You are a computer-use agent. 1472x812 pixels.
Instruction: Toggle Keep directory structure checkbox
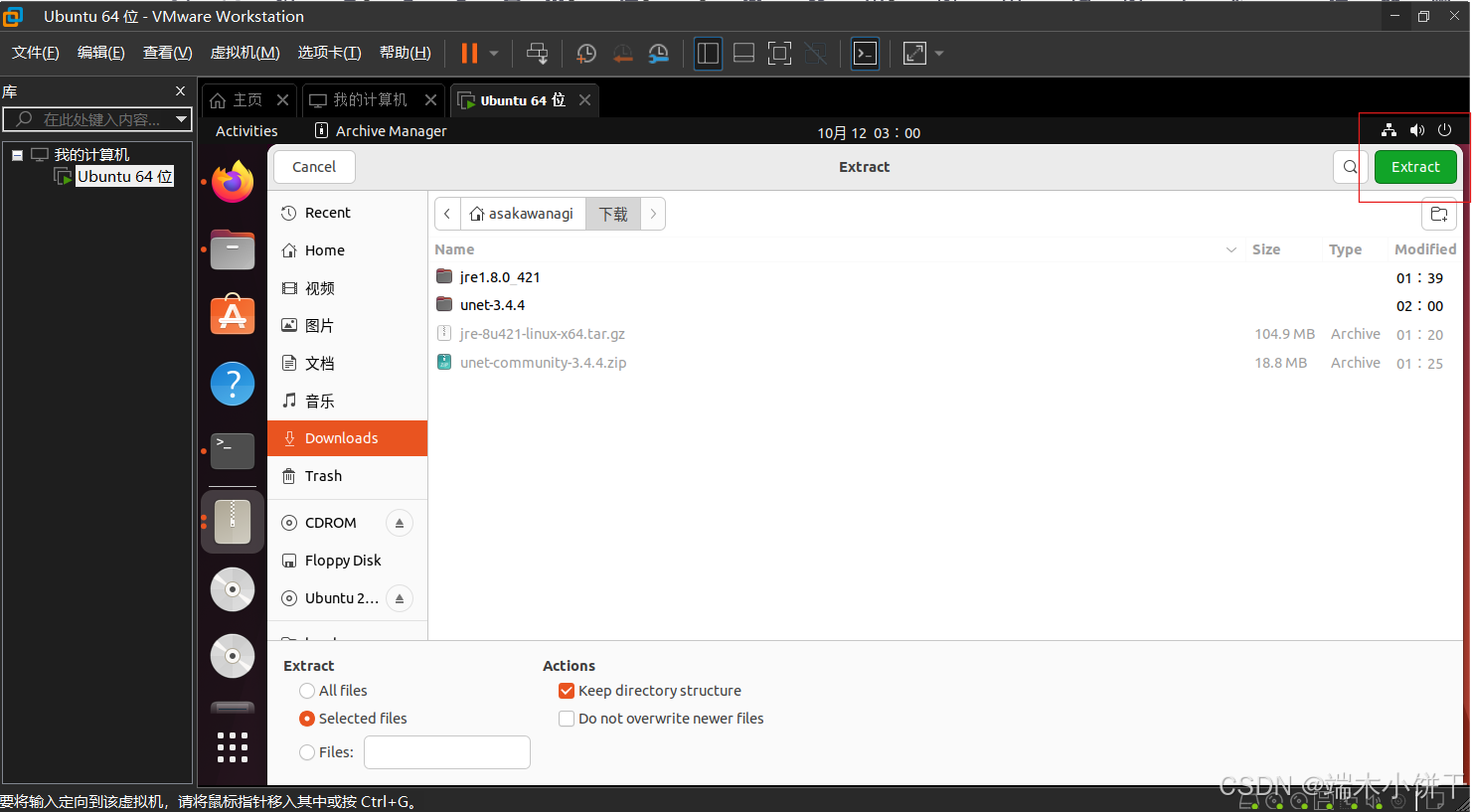567,691
